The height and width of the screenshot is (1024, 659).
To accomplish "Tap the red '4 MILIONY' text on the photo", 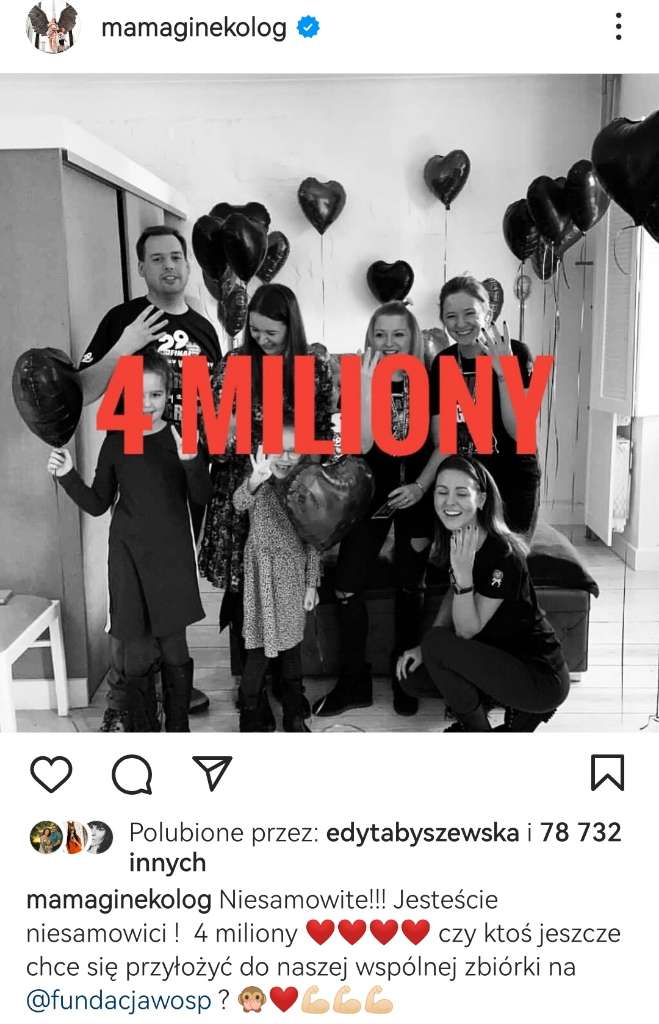I will [325, 406].
